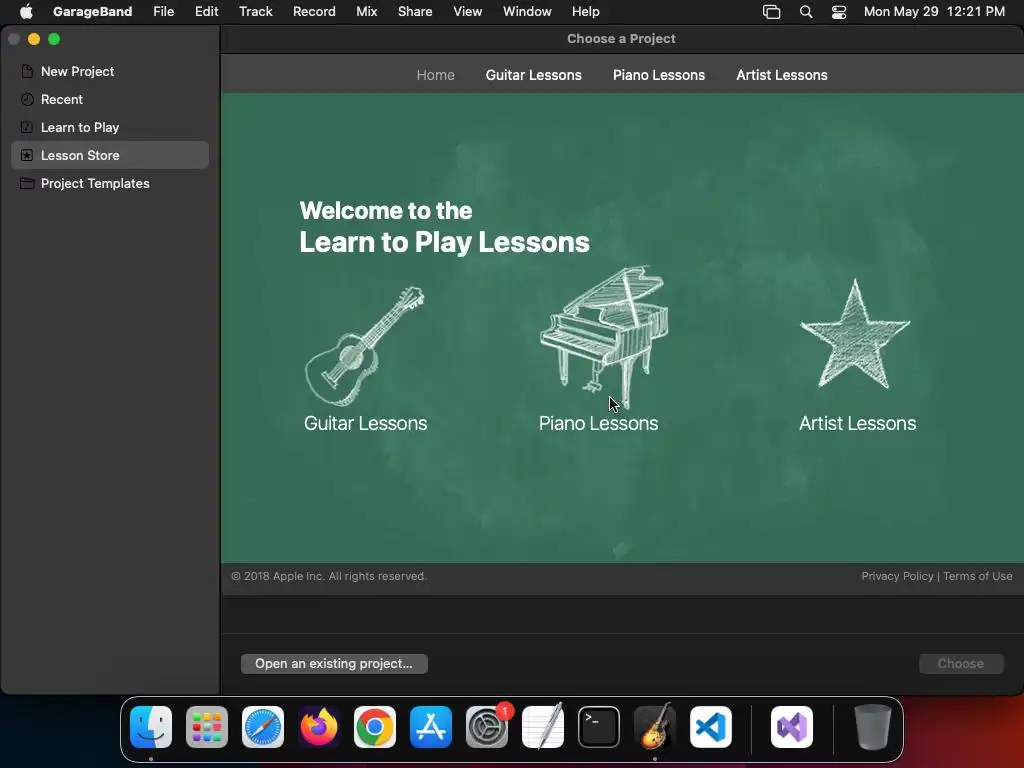The height and width of the screenshot is (768, 1024).
Task: Launch Safari from the dock
Action: pos(263,727)
